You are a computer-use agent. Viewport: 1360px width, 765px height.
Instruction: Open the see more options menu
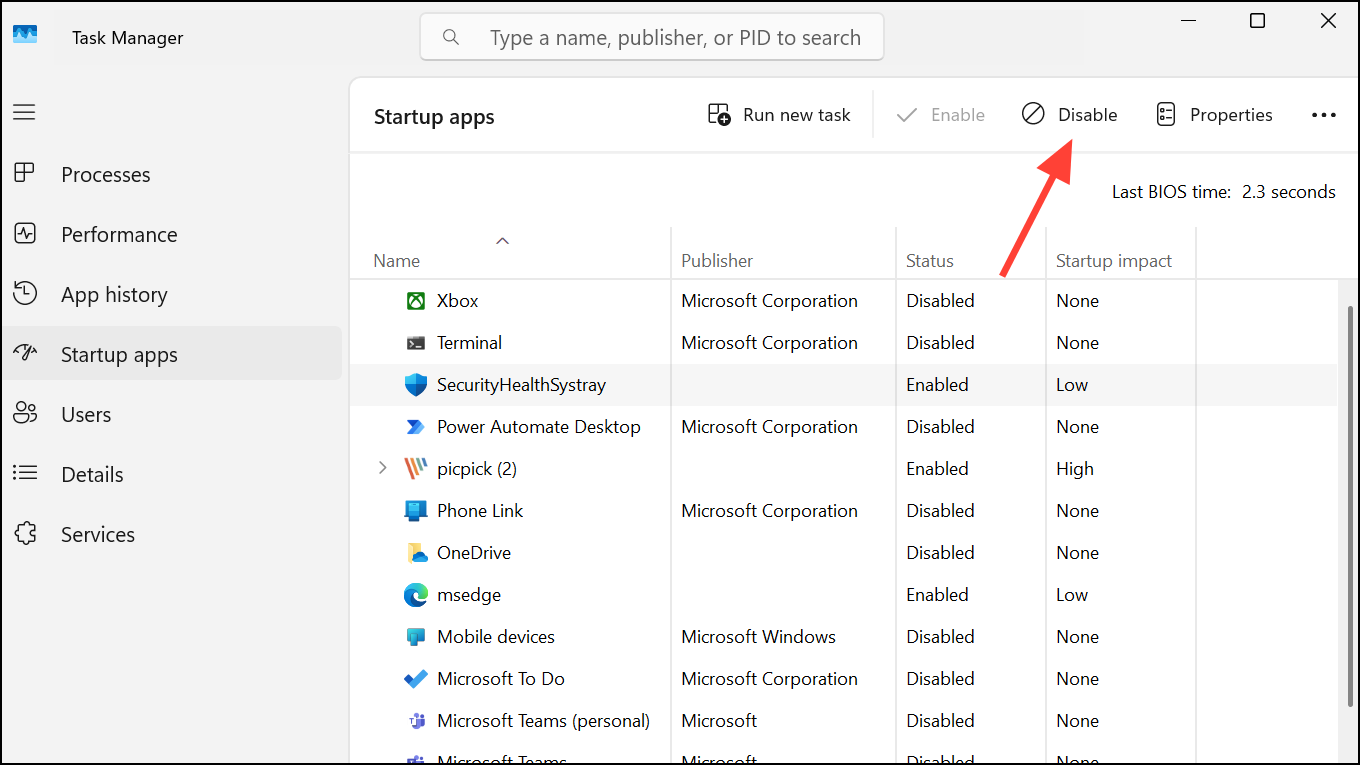click(1324, 114)
